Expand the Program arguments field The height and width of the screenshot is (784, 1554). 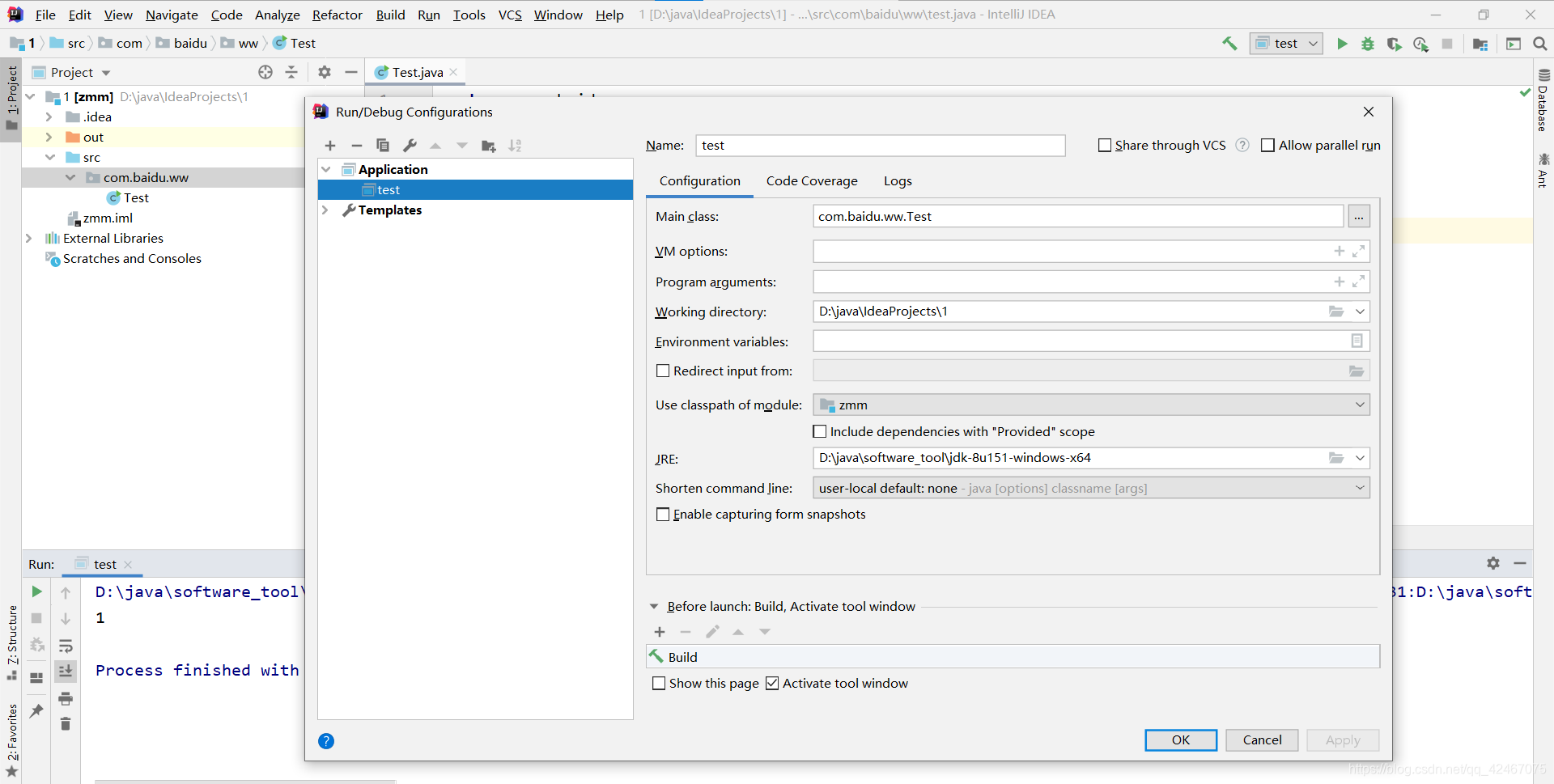pyautogui.click(x=1359, y=282)
